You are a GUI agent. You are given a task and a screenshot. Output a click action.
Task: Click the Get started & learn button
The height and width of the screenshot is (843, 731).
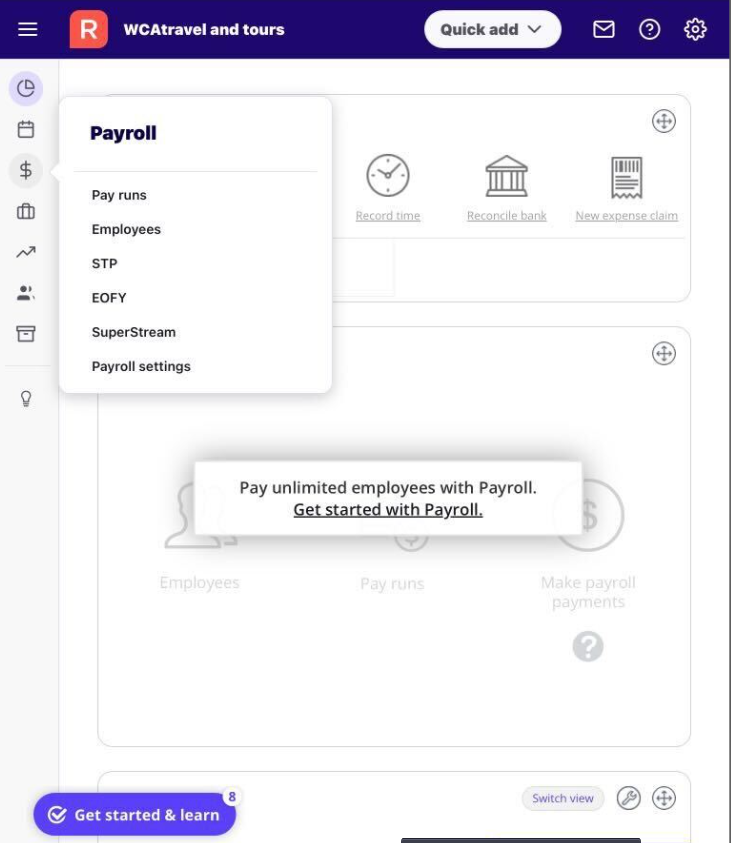click(134, 815)
